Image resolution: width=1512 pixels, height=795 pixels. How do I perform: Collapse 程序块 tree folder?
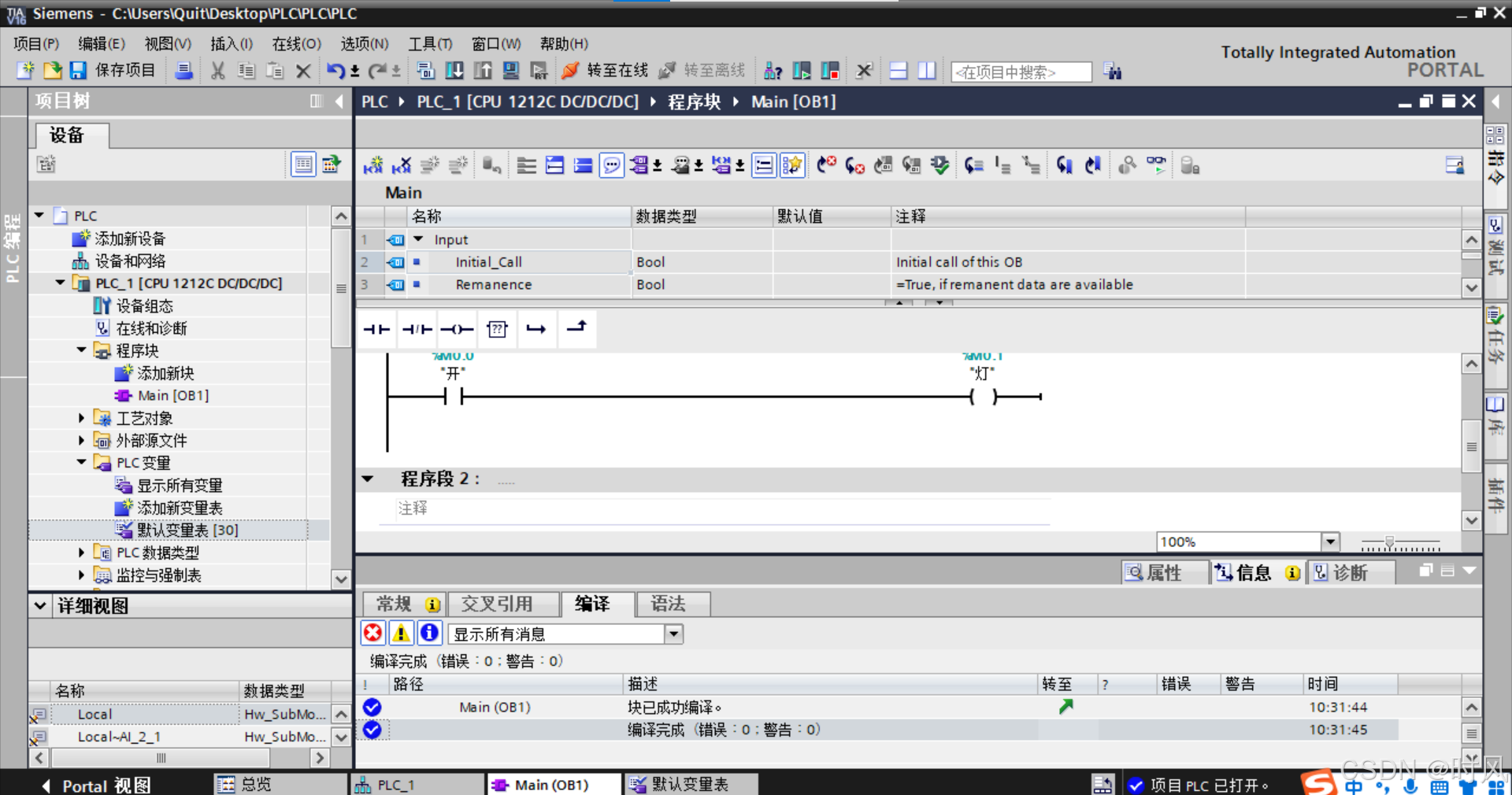point(82,350)
